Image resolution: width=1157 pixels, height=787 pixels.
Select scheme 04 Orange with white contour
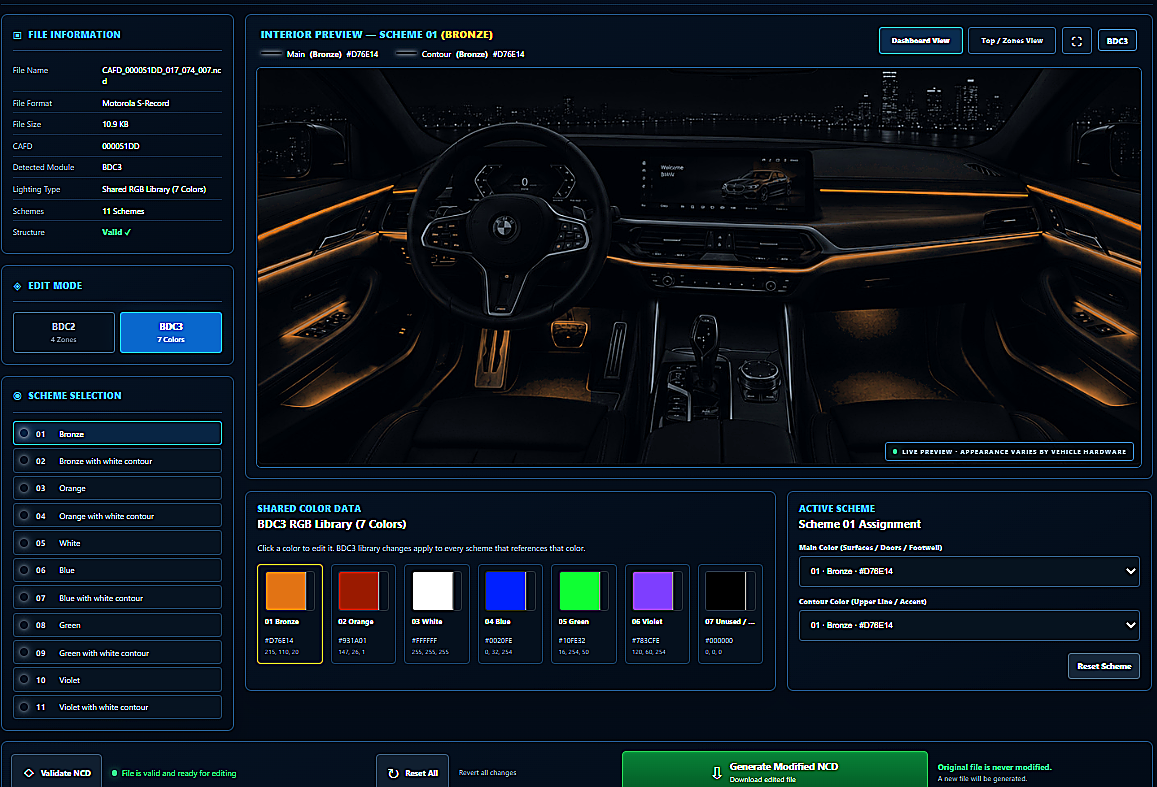point(117,516)
